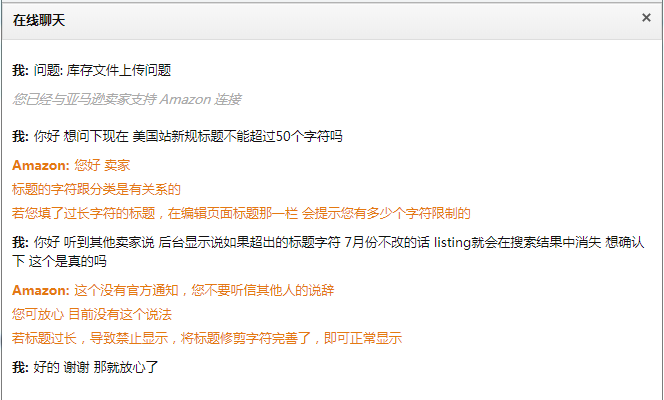Click the reply 您可放心 目前没有这个说法
The height and width of the screenshot is (400, 664).
click(x=91, y=314)
